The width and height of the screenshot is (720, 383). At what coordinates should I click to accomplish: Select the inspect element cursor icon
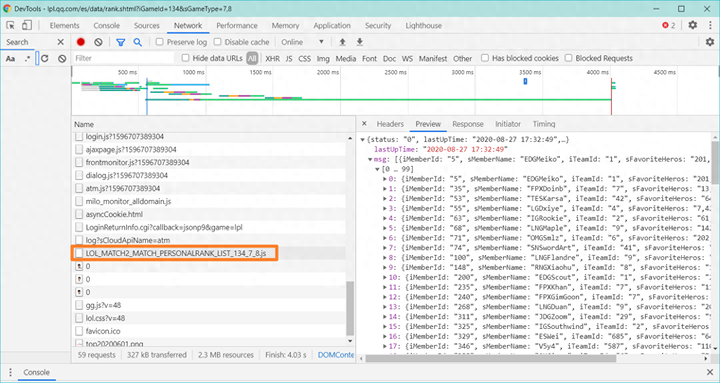click(x=11, y=26)
